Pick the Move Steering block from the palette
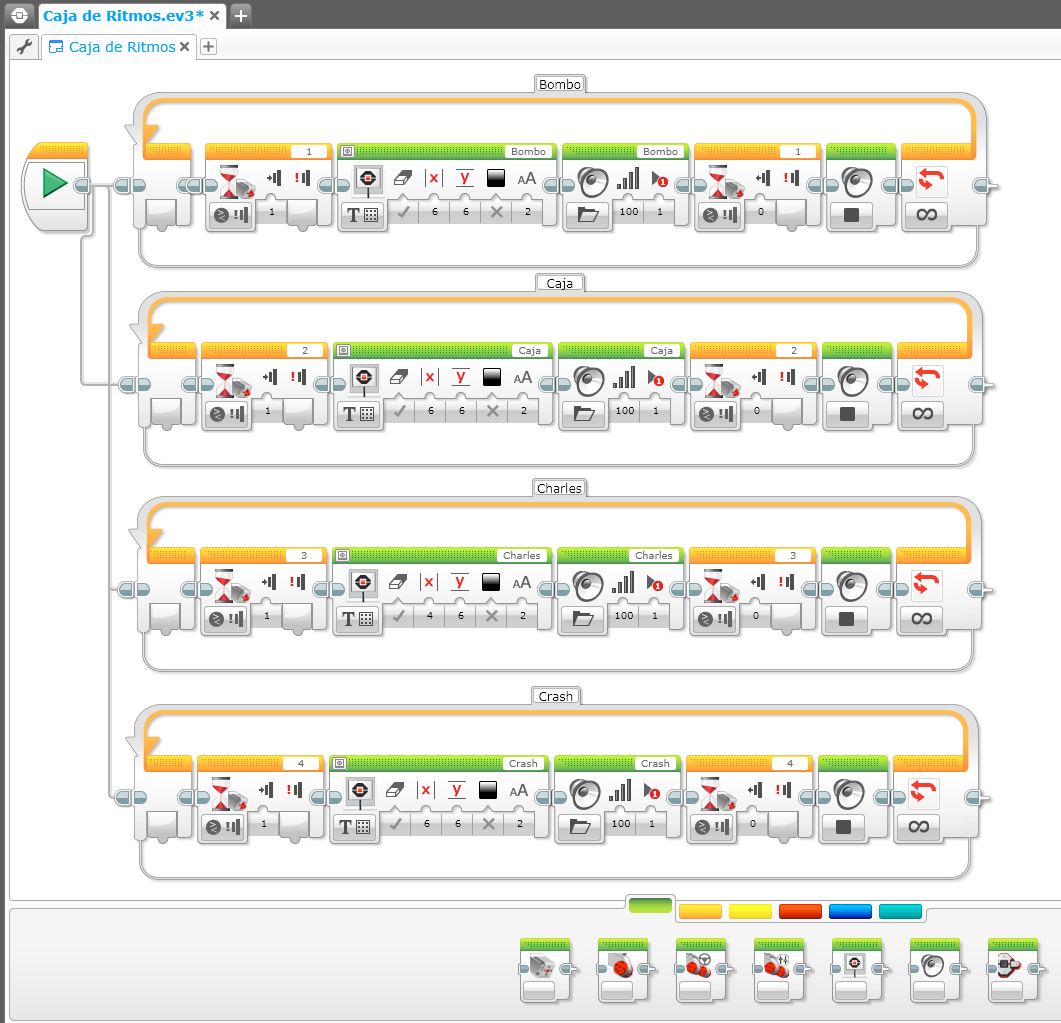1061x1023 pixels. (701, 970)
